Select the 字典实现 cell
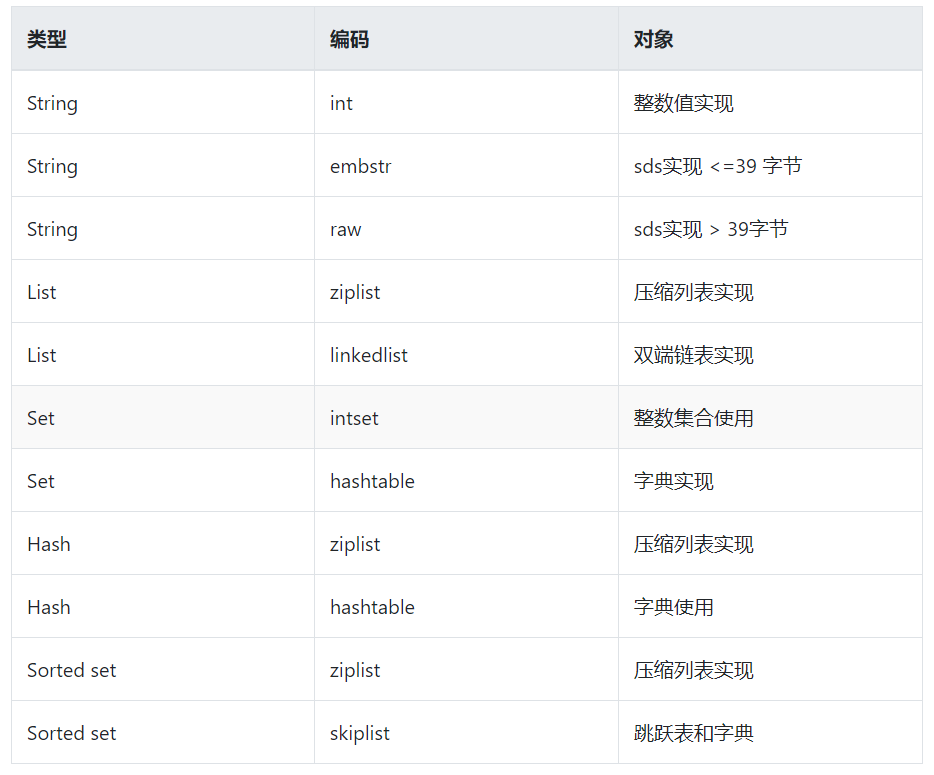934x775 pixels. [x=673, y=481]
